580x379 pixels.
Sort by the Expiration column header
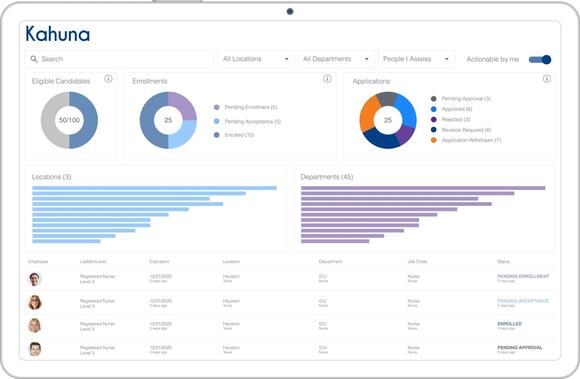pos(159,261)
